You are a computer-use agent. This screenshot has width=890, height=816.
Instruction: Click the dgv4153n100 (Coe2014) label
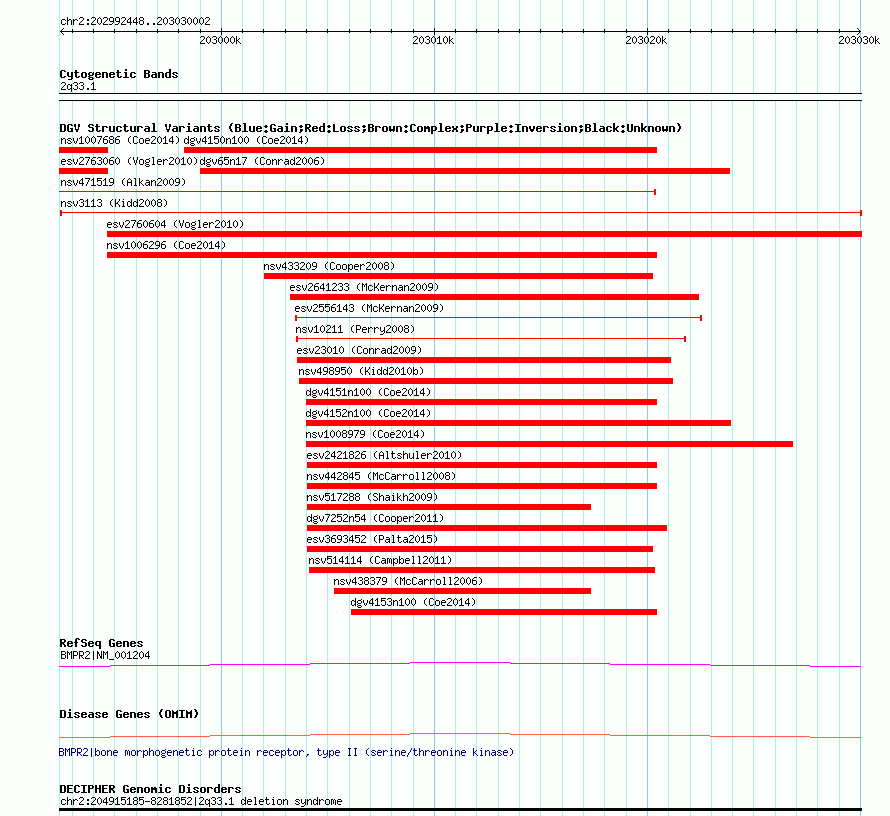[x=413, y=602]
